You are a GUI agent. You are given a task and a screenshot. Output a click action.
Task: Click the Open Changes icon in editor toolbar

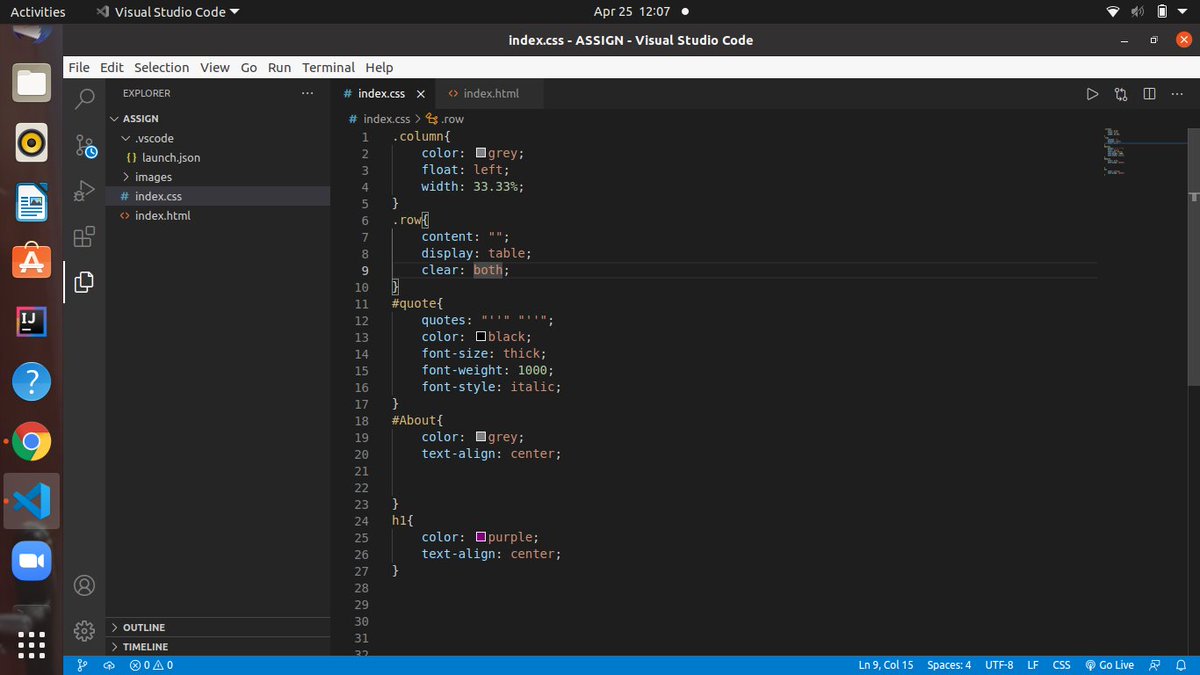pyautogui.click(x=1121, y=94)
